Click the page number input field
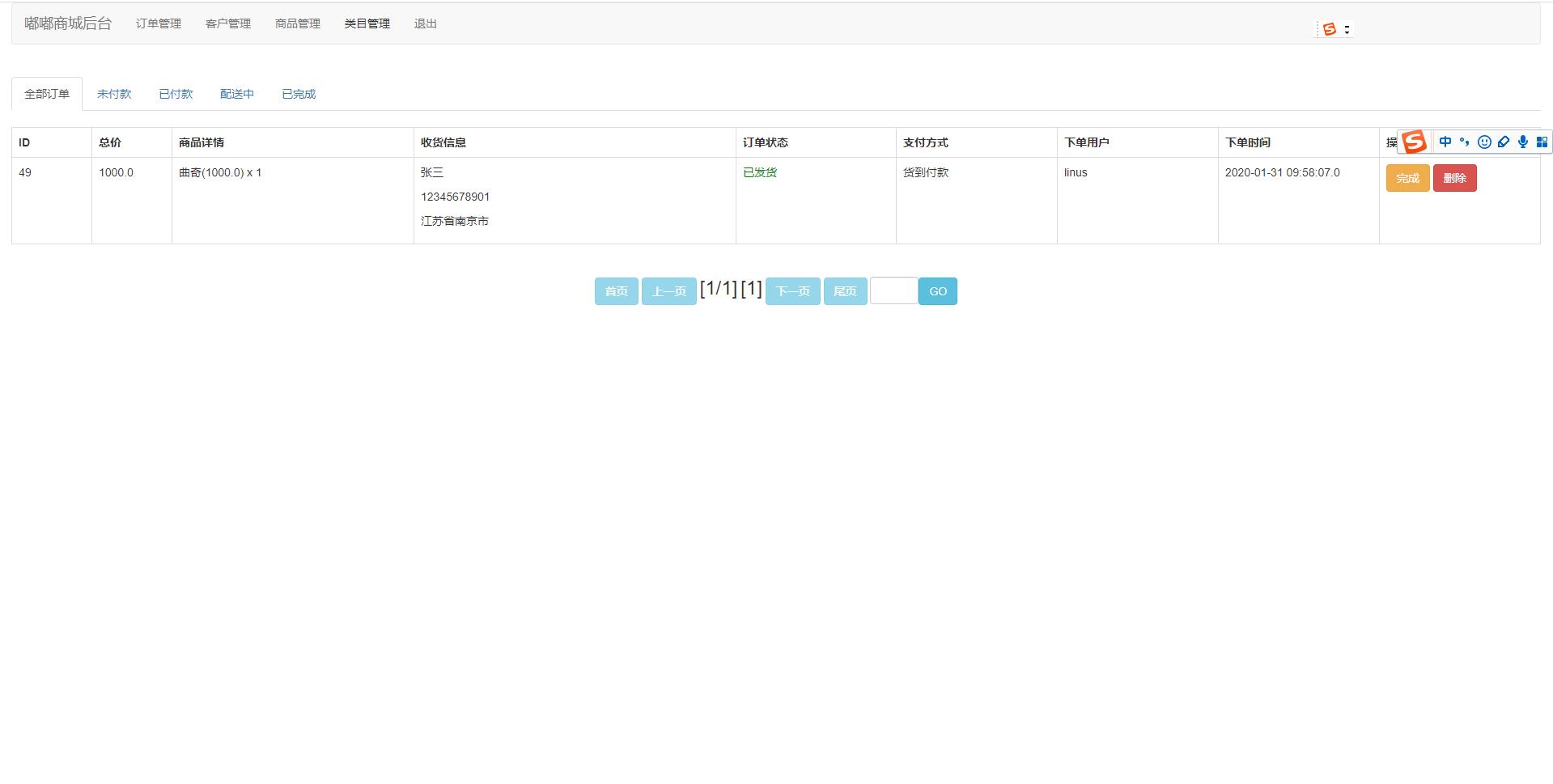Viewport: 1553px width, 784px height. tap(893, 291)
